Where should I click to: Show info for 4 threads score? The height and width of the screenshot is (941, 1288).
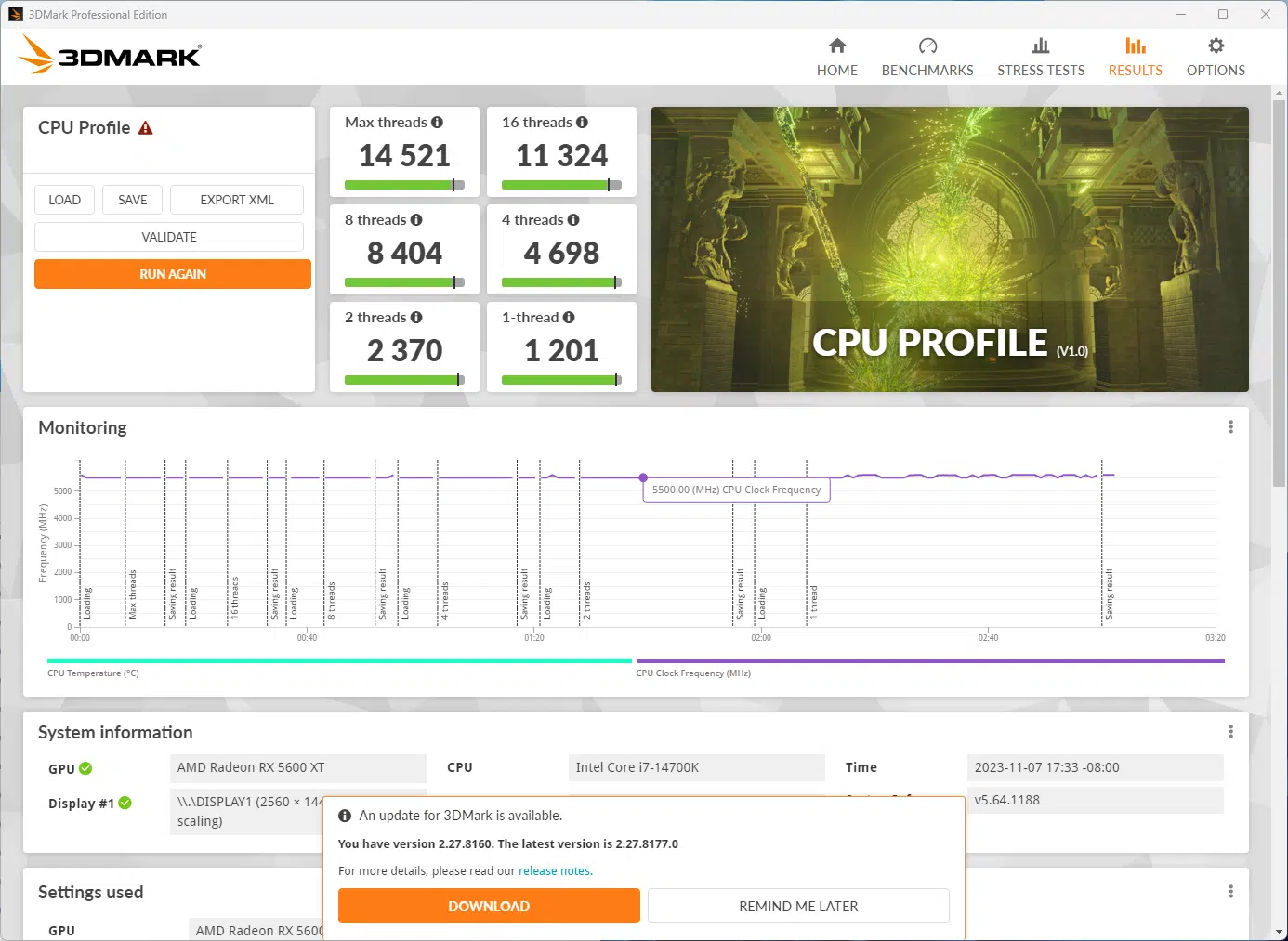point(573,220)
